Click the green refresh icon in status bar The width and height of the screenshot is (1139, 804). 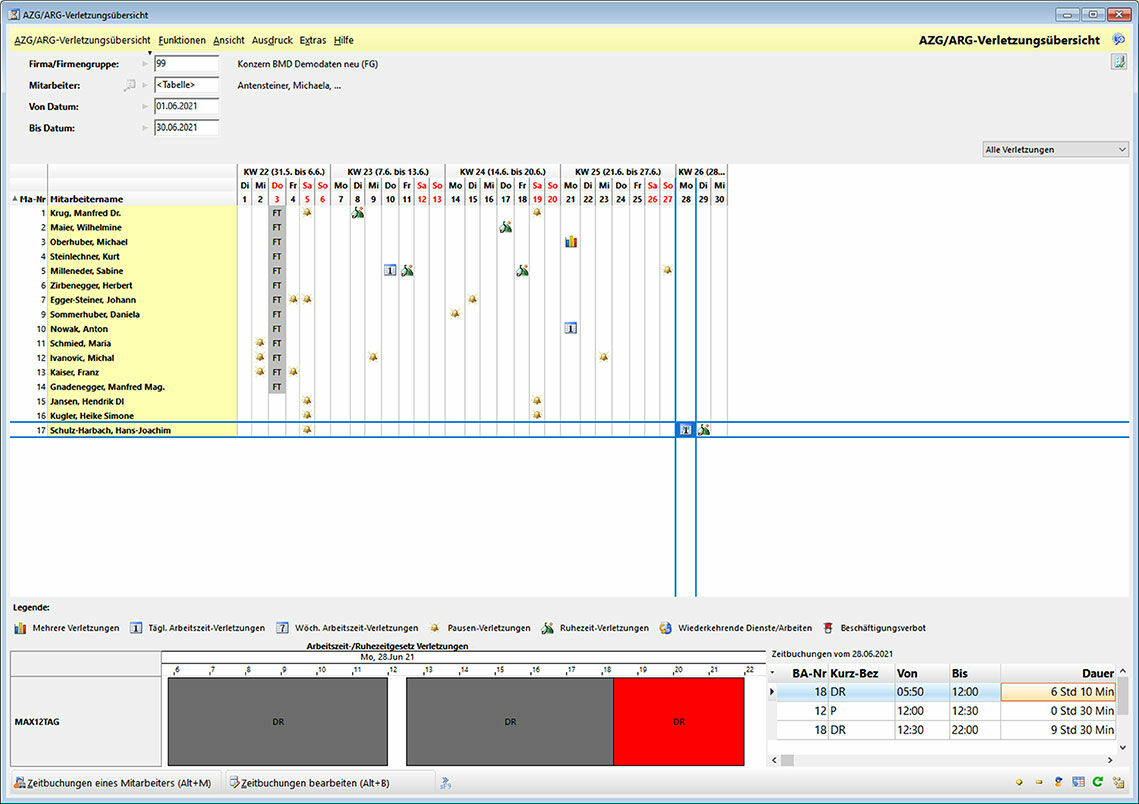click(1097, 782)
